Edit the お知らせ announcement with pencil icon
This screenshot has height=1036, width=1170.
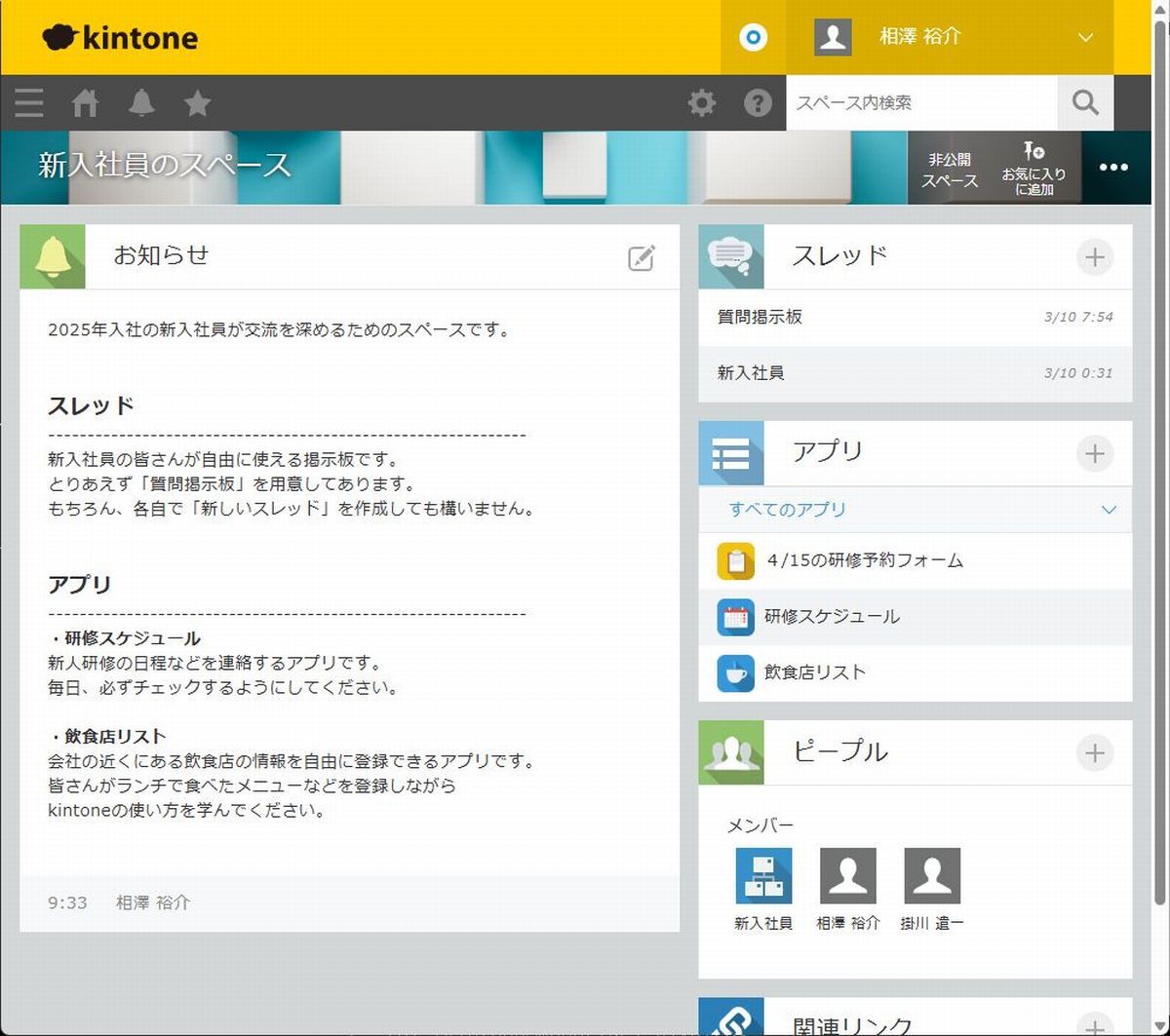pyautogui.click(x=641, y=257)
